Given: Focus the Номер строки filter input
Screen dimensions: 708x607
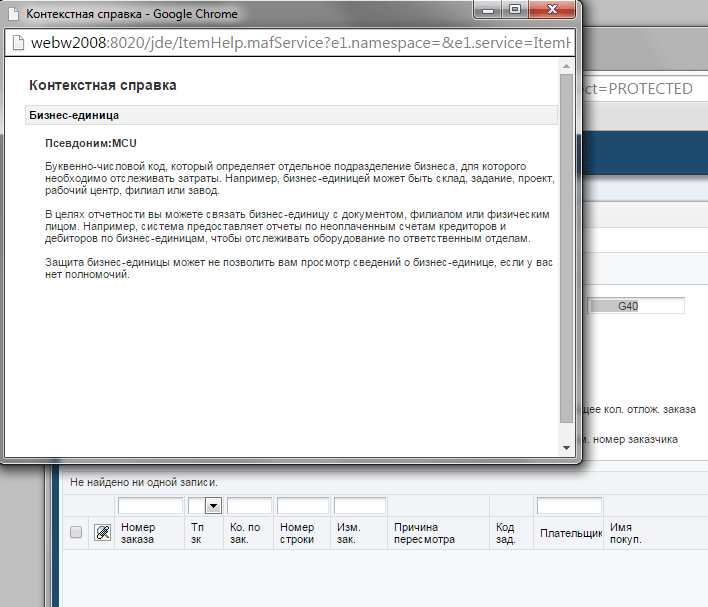Looking at the screenshot, I should tap(303, 506).
